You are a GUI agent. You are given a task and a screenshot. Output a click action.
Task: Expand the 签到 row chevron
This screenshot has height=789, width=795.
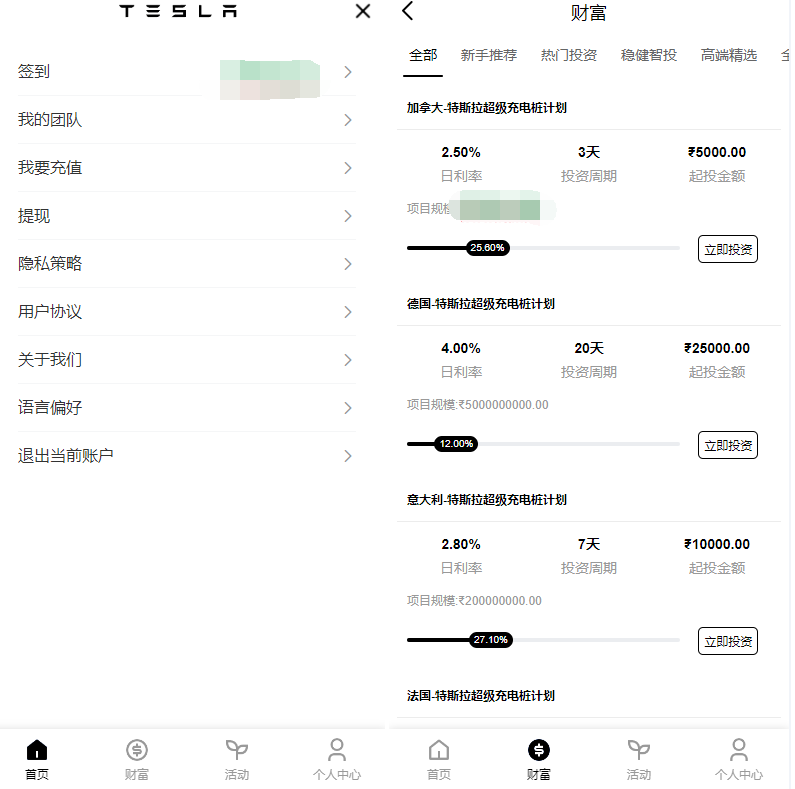tap(348, 72)
